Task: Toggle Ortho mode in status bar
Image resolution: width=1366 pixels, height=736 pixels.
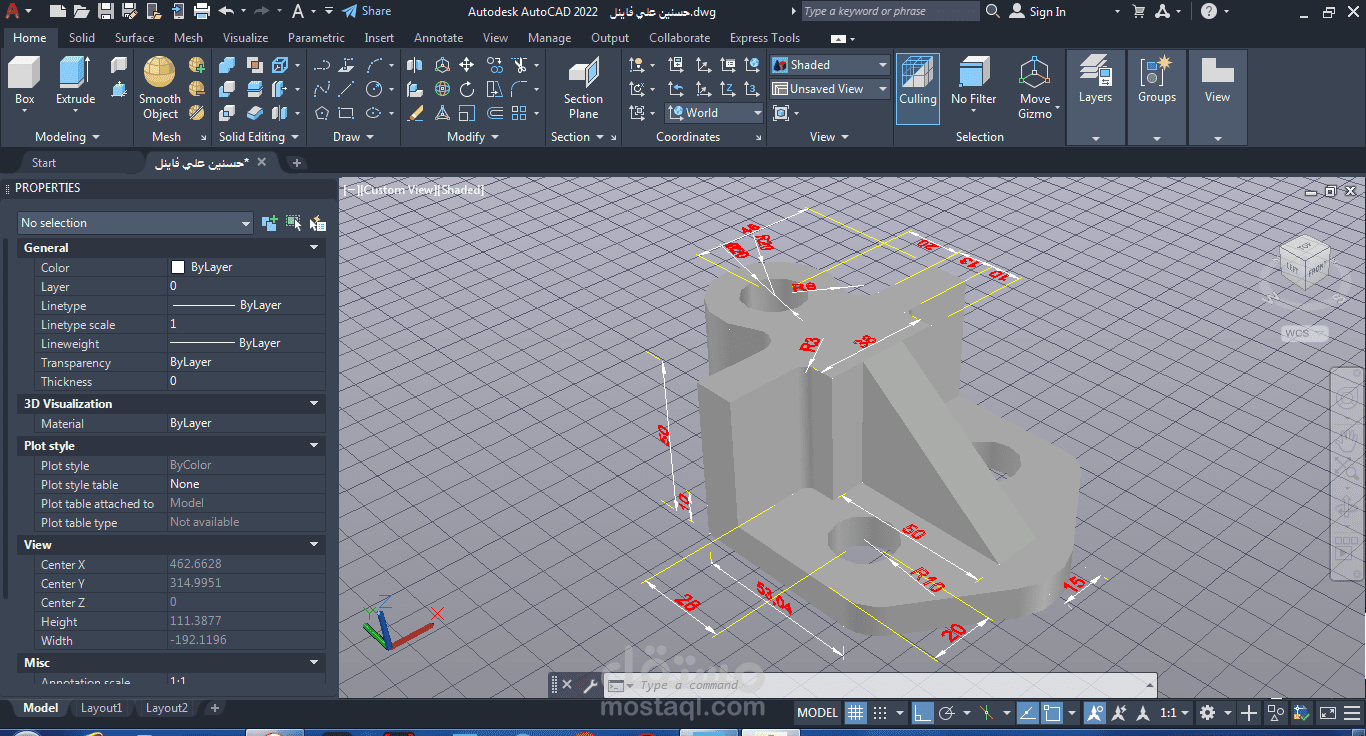Action: (x=921, y=713)
